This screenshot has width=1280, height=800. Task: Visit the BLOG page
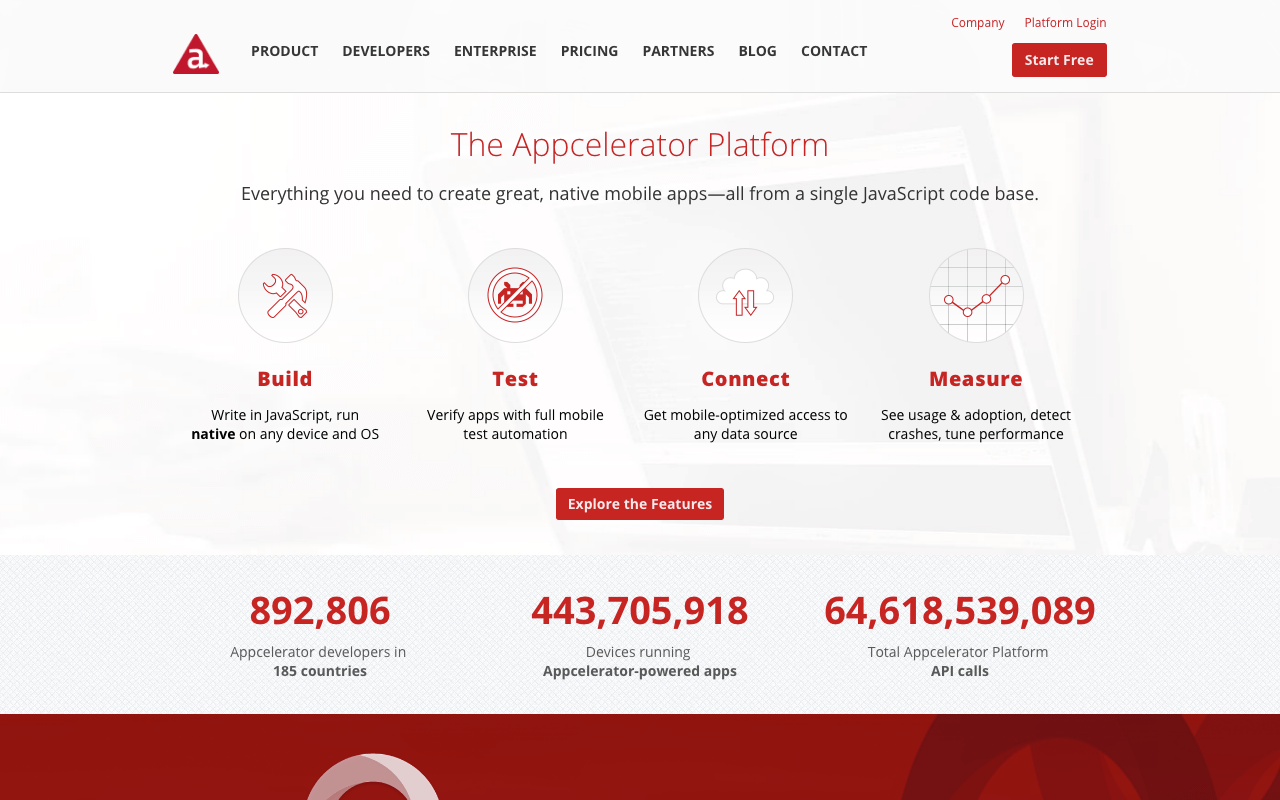tap(757, 51)
